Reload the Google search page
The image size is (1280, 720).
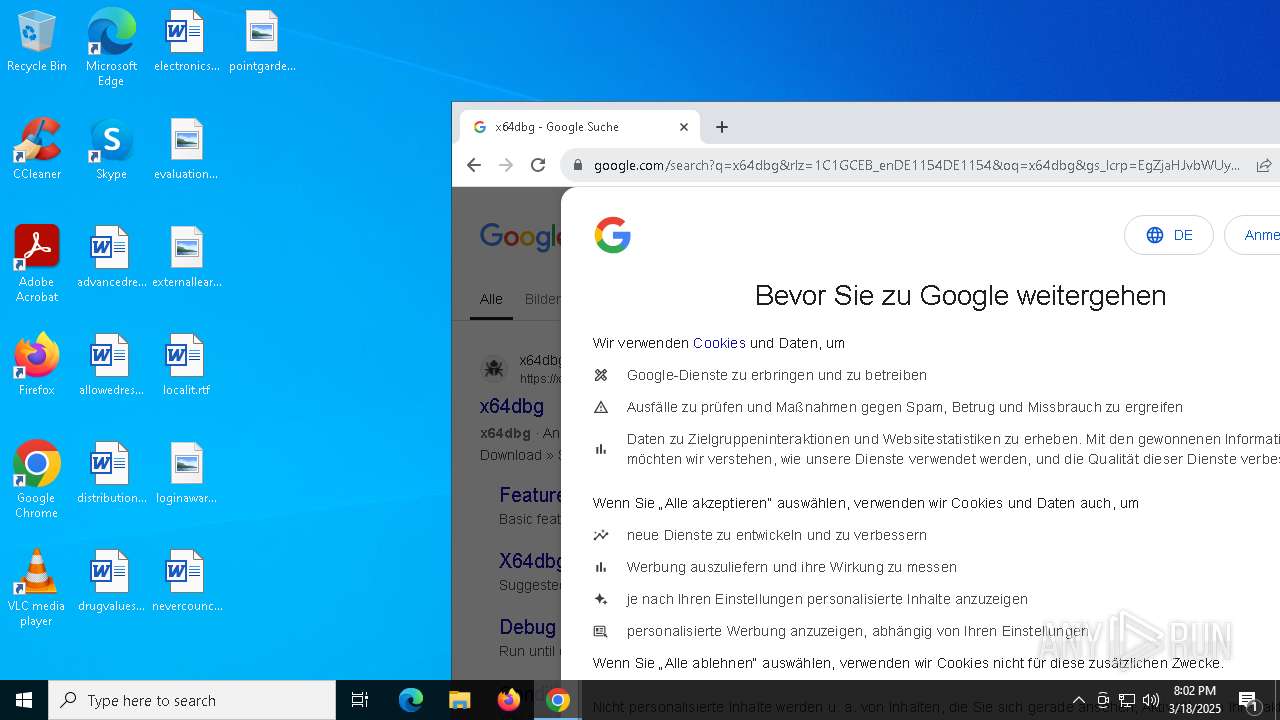pyautogui.click(x=538, y=165)
